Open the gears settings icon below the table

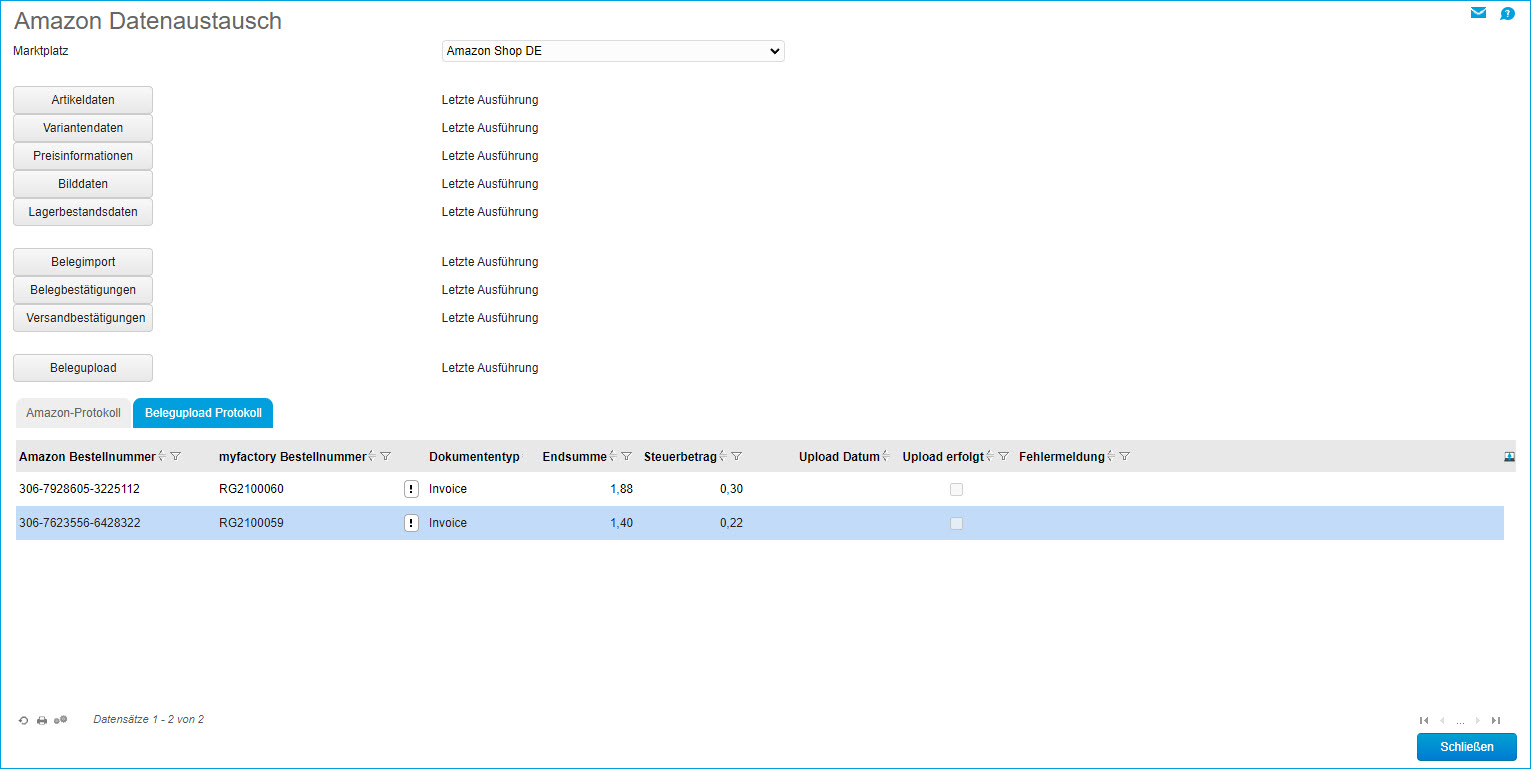(x=61, y=720)
